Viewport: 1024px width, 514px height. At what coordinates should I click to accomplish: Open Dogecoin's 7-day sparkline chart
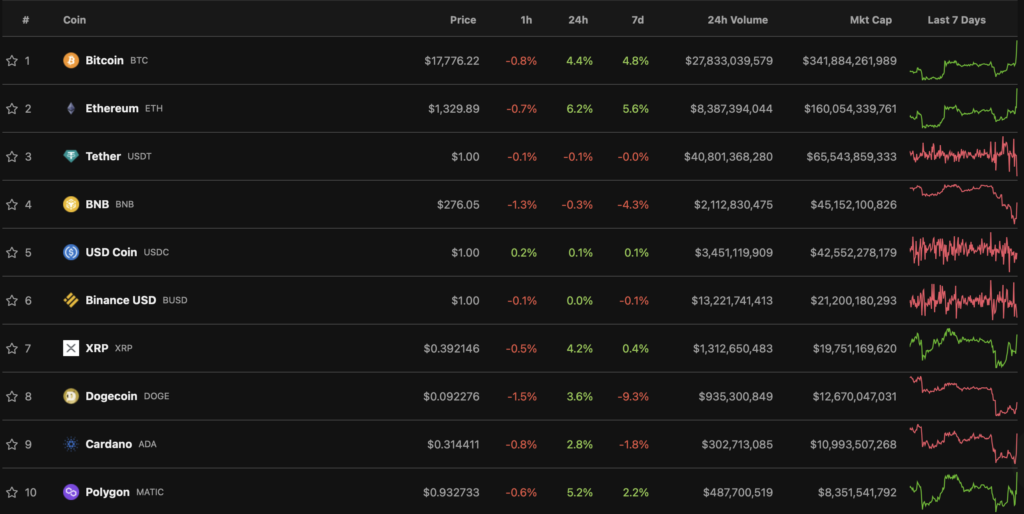click(x=963, y=397)
